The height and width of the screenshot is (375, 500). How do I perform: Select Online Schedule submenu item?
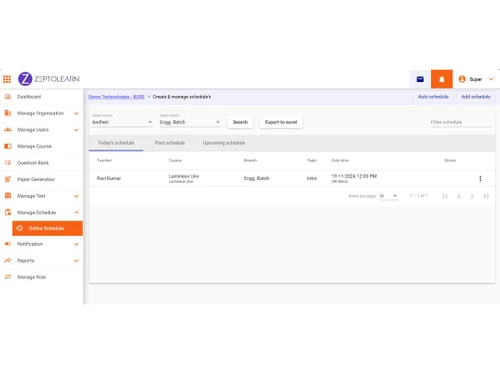pyautogui.click(x=47, y=228)
